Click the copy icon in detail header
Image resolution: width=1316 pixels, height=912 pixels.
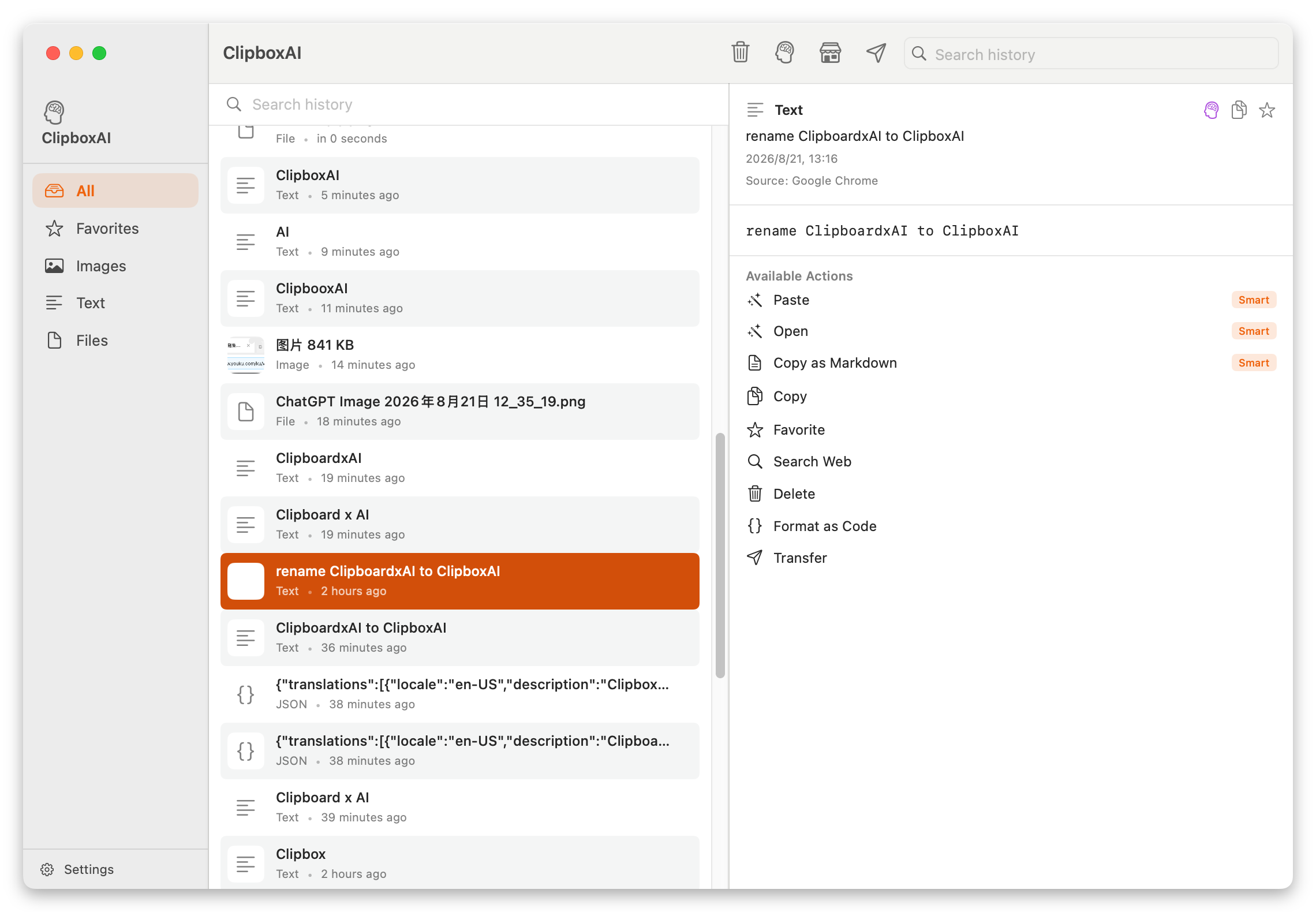click(1239, 110)
